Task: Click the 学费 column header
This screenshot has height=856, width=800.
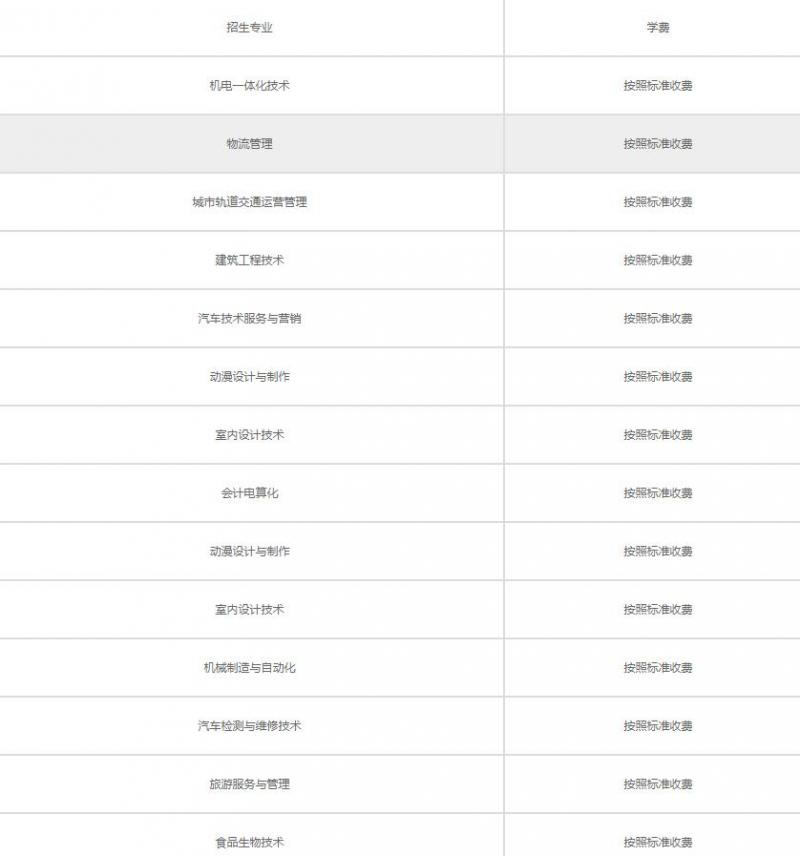Action: 657,28
